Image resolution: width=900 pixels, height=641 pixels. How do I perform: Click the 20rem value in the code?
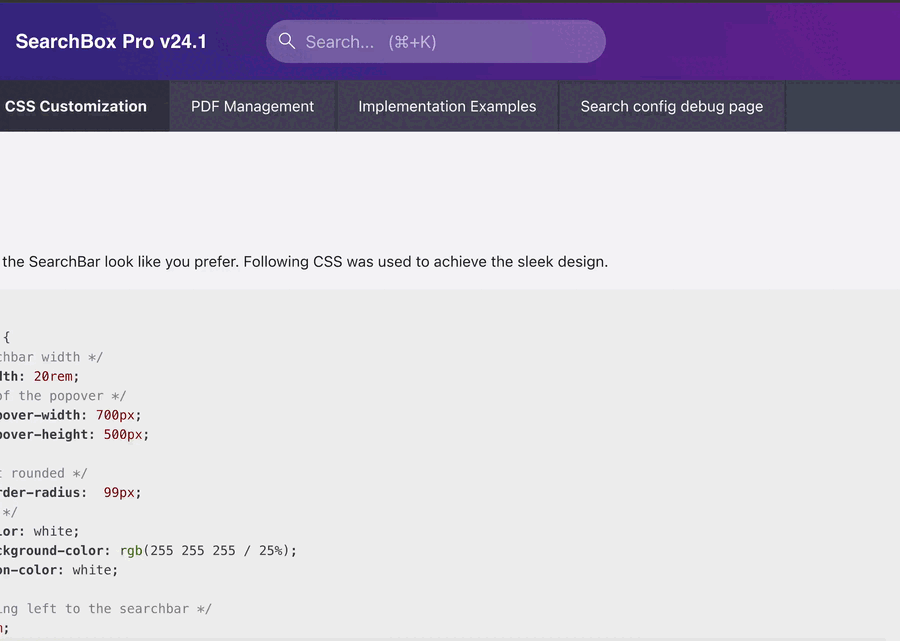point(53,376)
